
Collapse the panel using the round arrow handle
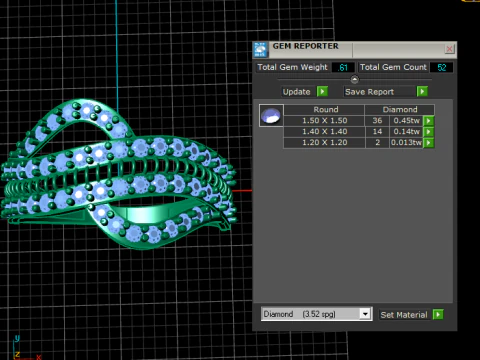354,79
